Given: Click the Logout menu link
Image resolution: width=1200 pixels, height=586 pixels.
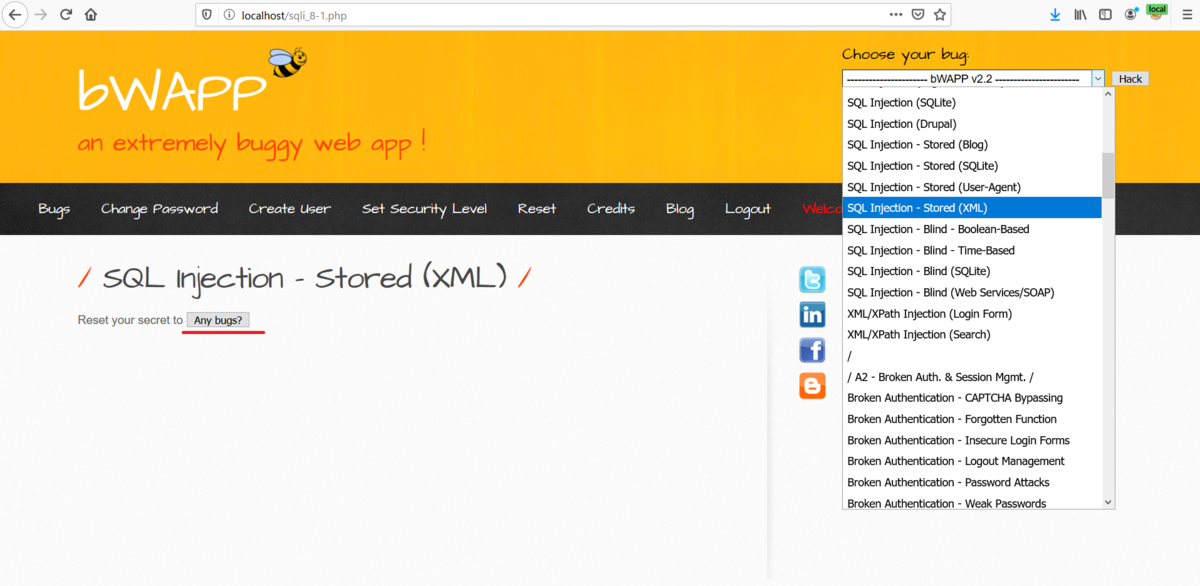Looking at the screenshot, I should (x=748, y=209).
